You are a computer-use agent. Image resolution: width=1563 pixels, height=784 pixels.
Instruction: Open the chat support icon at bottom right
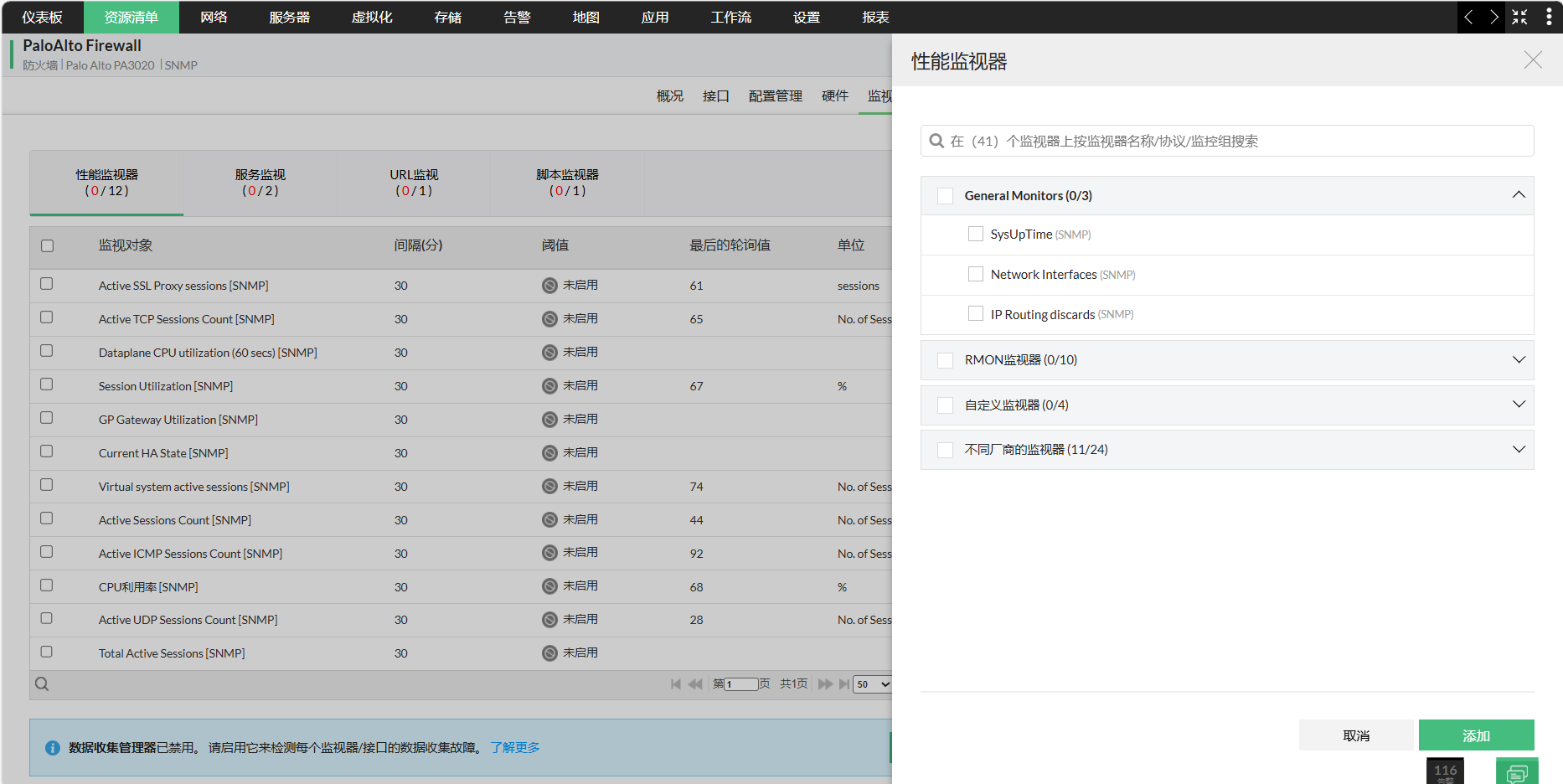[x=1516, y=772]
